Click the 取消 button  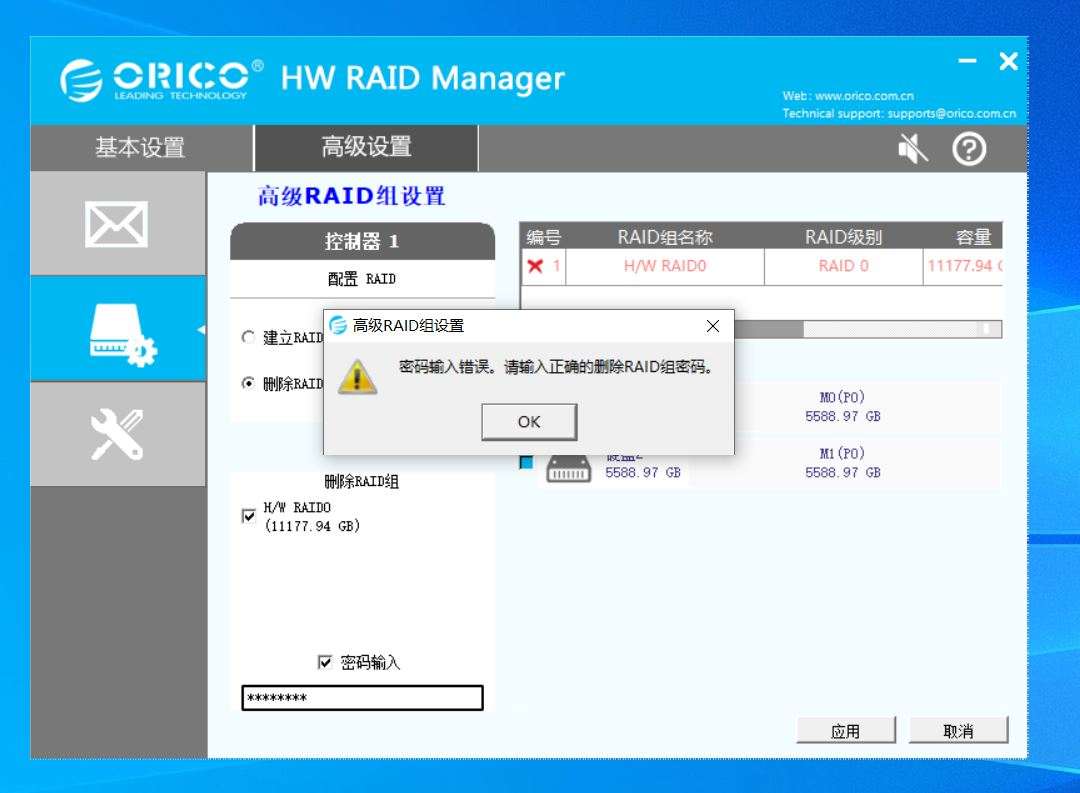(958, 730)
